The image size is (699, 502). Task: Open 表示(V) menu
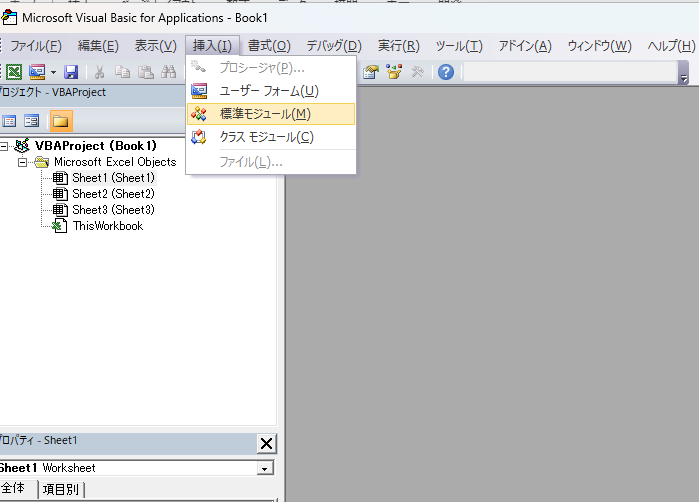click(156, 45)
